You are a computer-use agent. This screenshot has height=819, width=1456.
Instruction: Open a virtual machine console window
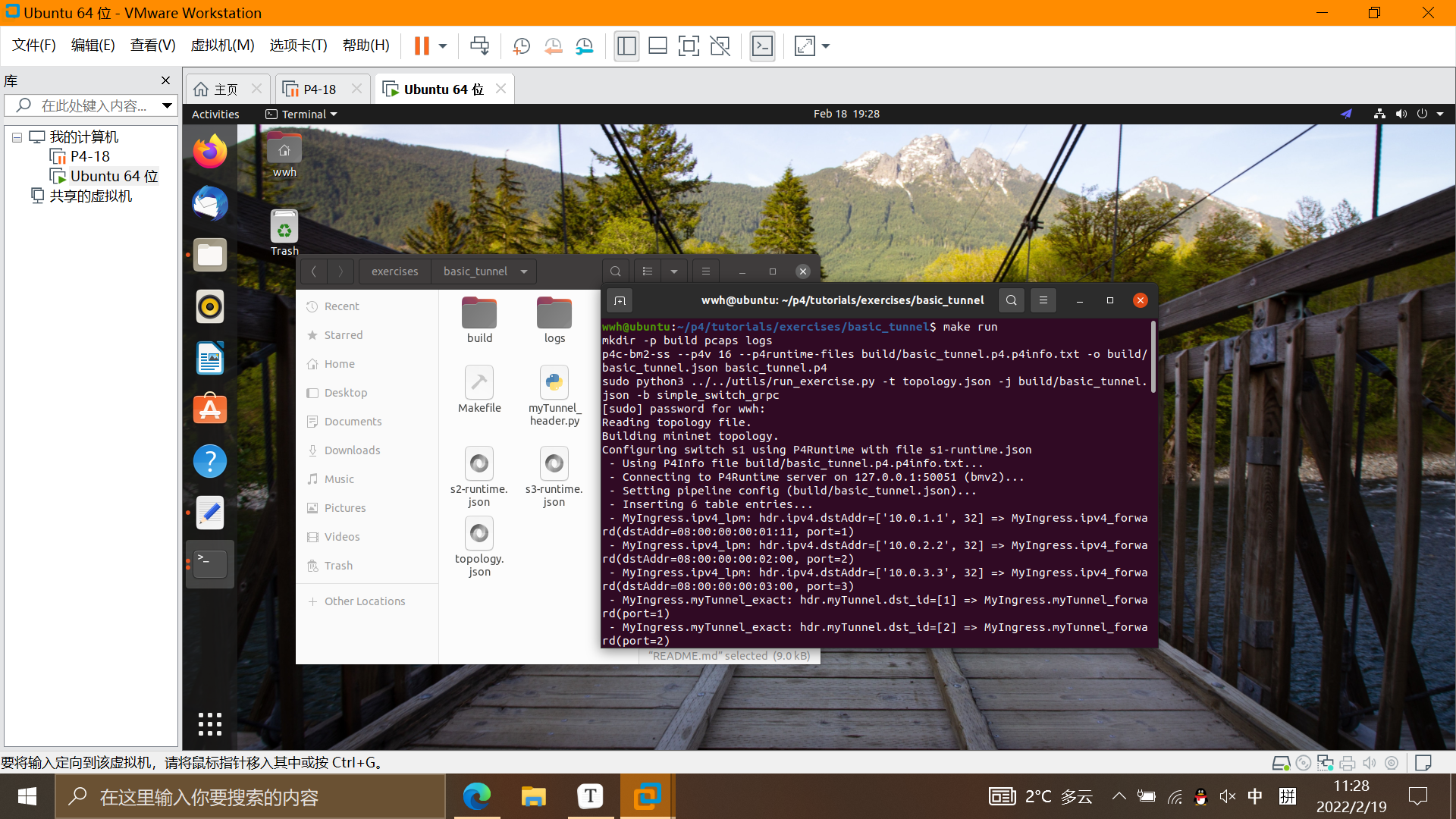pyautogui.click(x=763, y=45)
